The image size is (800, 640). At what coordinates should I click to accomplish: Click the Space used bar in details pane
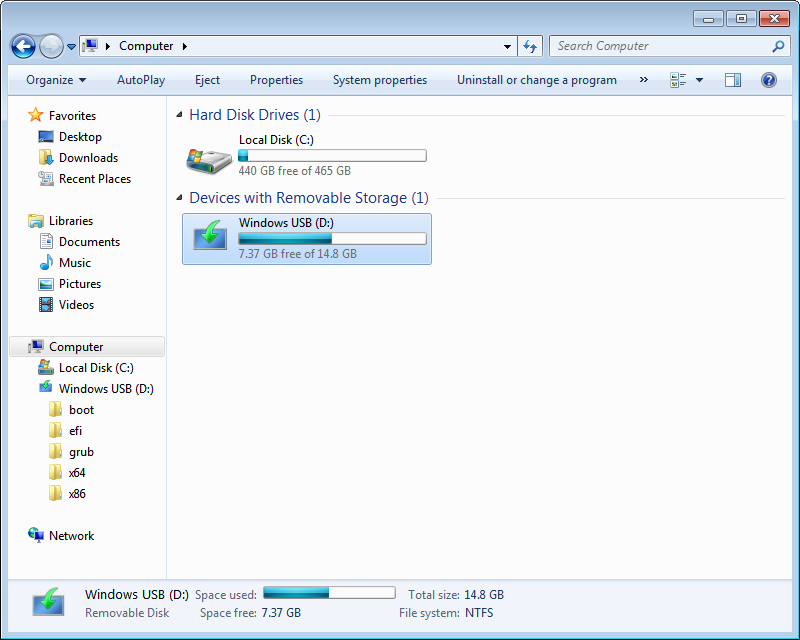(x=329, y=593)
